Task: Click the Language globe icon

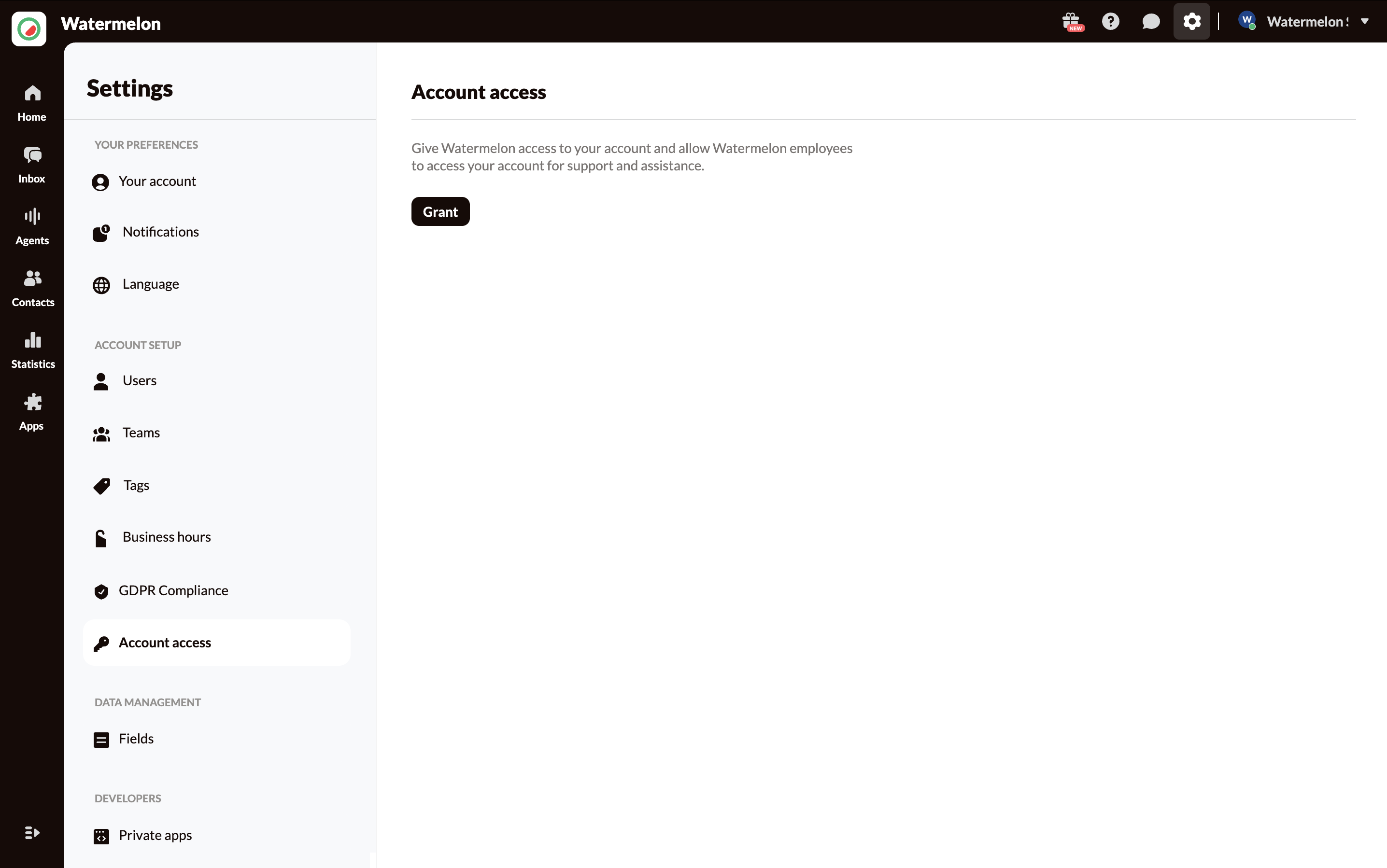Action: (101, 285)
